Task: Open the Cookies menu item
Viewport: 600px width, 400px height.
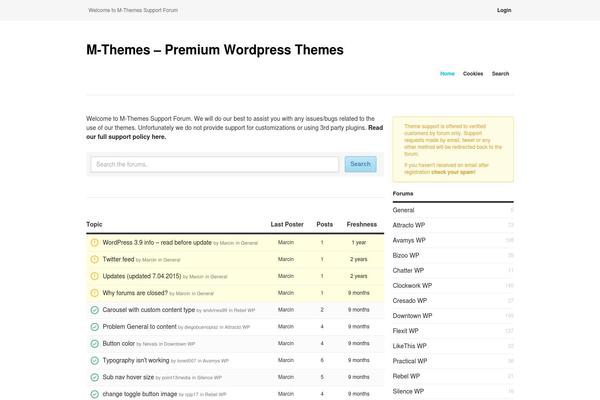Action: [x=473, y=73]
